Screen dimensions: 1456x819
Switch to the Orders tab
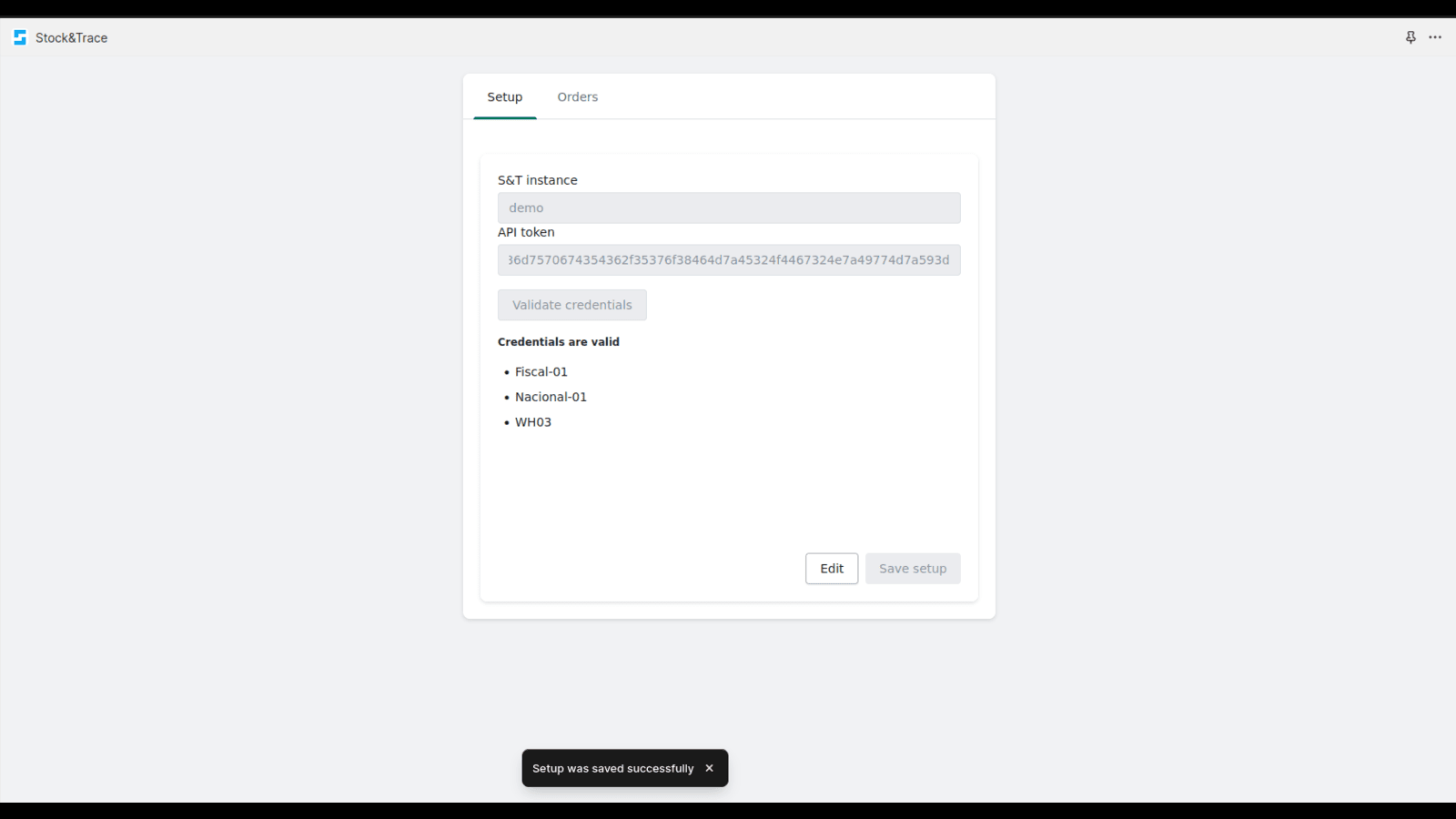coord(578,97)
